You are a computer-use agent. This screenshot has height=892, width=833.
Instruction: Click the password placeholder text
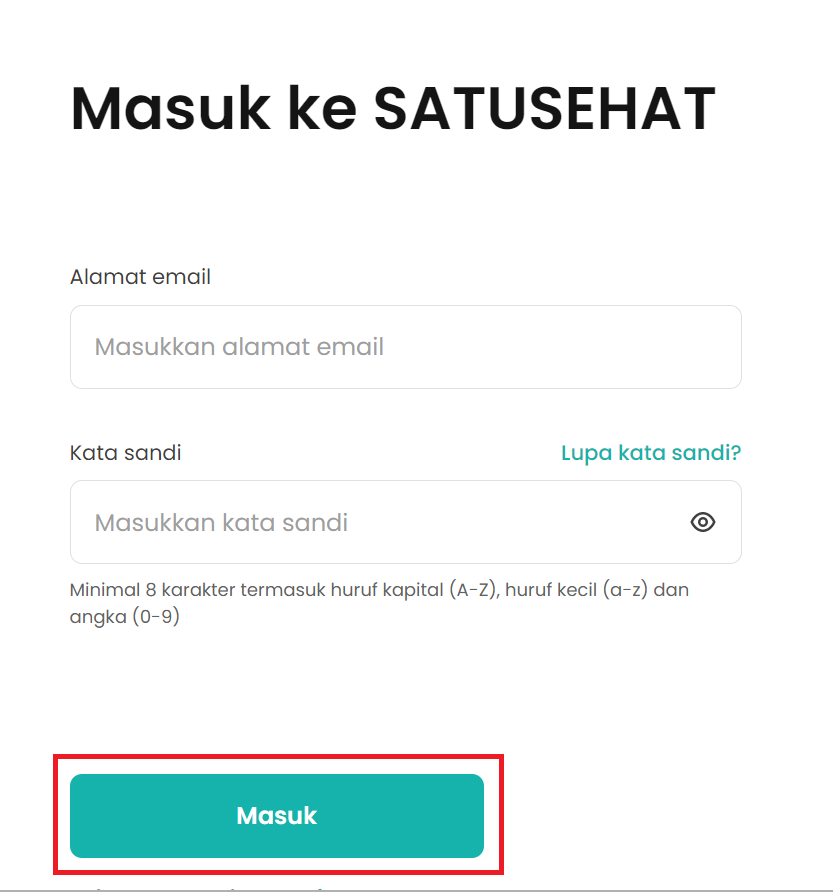pos(221,522)
